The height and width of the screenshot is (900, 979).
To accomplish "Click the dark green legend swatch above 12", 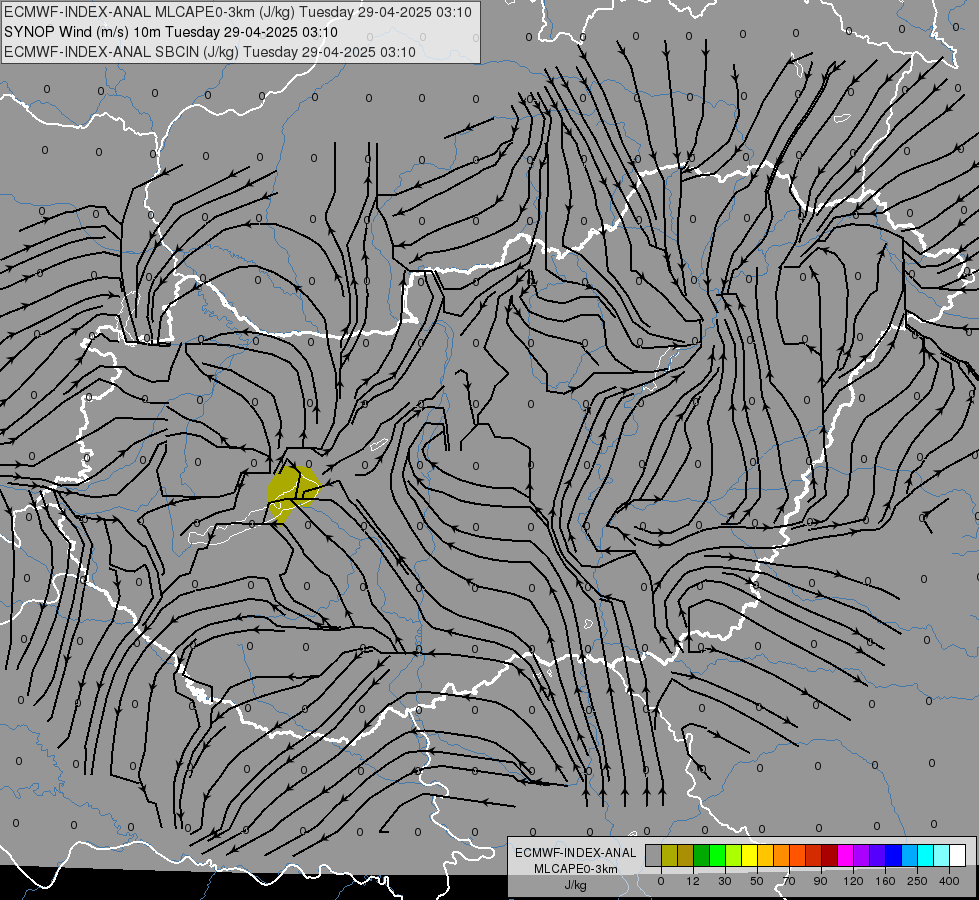I will click(x=702, y=855).
